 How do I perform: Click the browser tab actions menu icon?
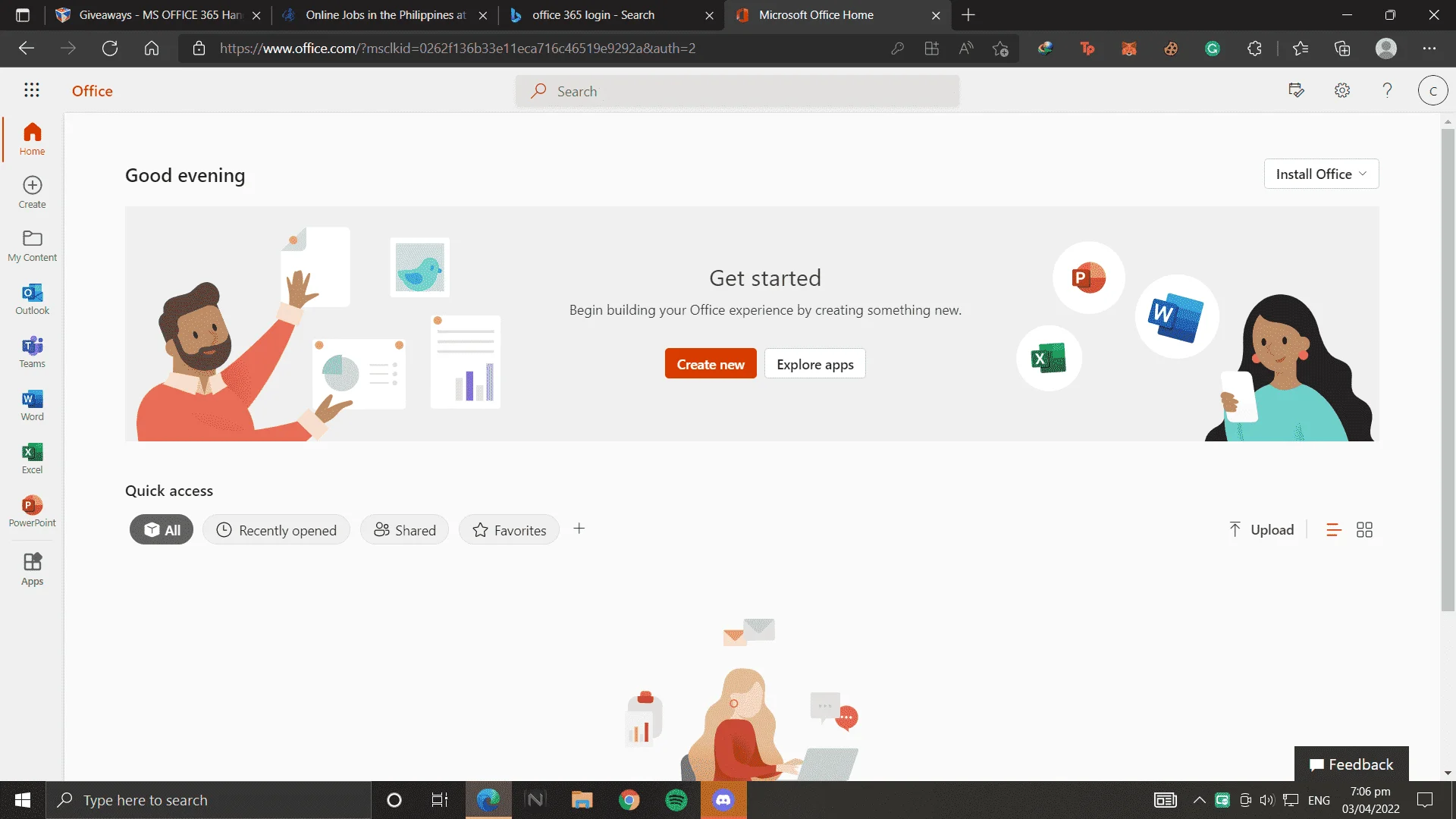coord(23,15)
